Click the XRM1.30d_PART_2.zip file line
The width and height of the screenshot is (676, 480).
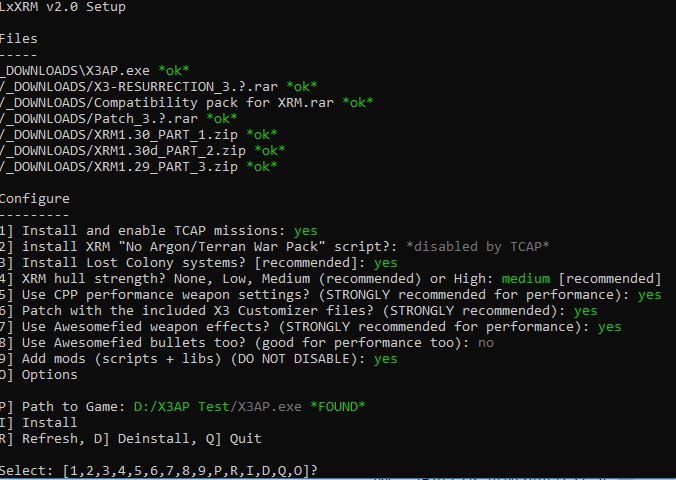pos(142,151)
